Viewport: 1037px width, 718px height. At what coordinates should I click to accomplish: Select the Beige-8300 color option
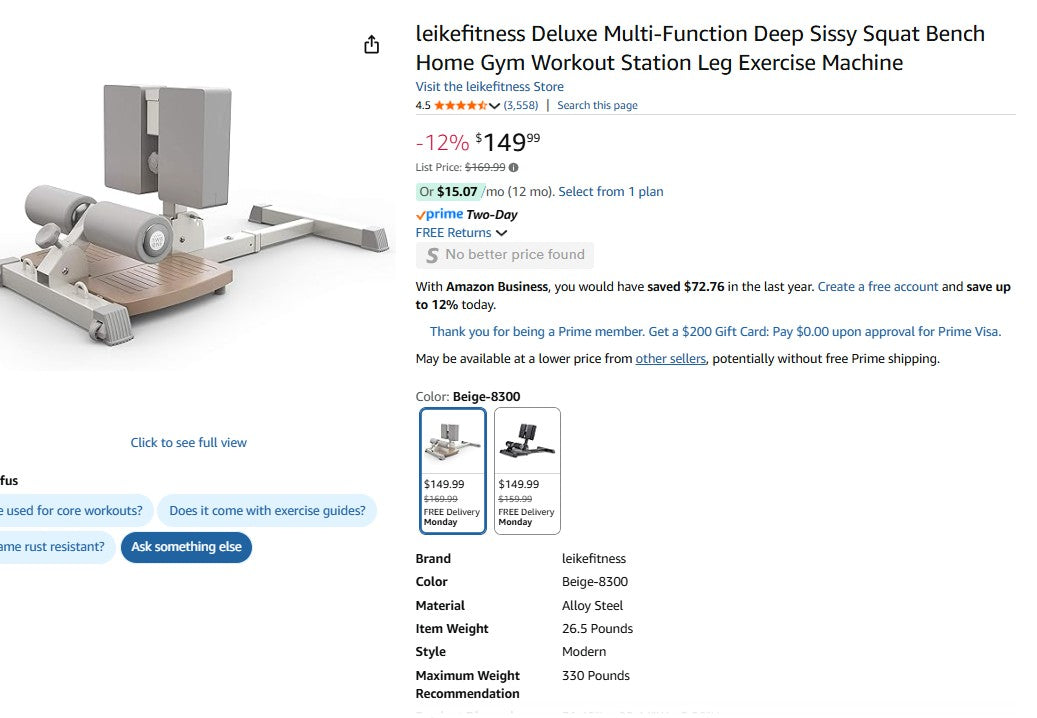(453, 470)
